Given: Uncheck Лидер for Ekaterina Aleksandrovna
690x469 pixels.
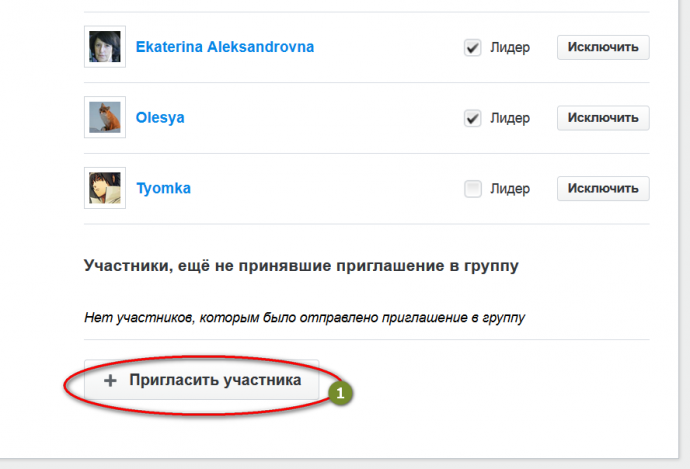Looking at the screenshot, I should 473,48.
